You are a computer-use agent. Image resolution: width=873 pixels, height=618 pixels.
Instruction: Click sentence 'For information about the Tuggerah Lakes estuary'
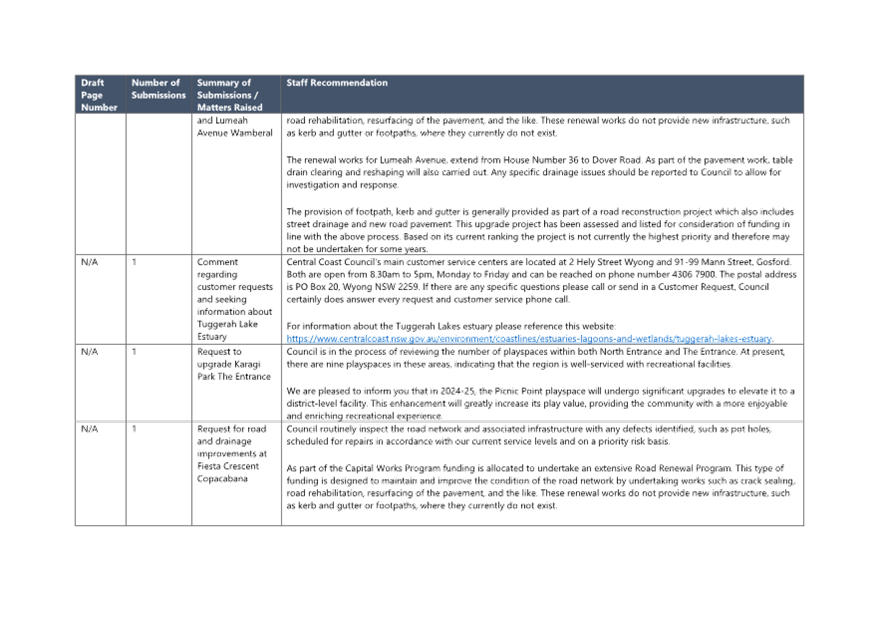tap(451, 326)
